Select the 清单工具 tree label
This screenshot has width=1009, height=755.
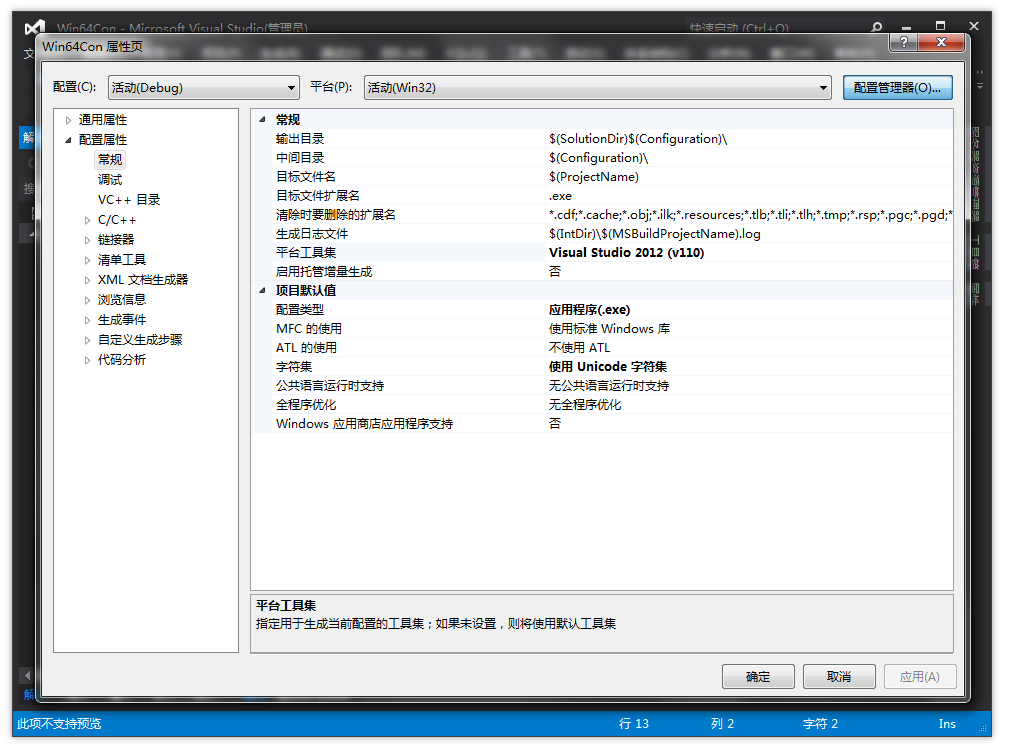[122, 260]
